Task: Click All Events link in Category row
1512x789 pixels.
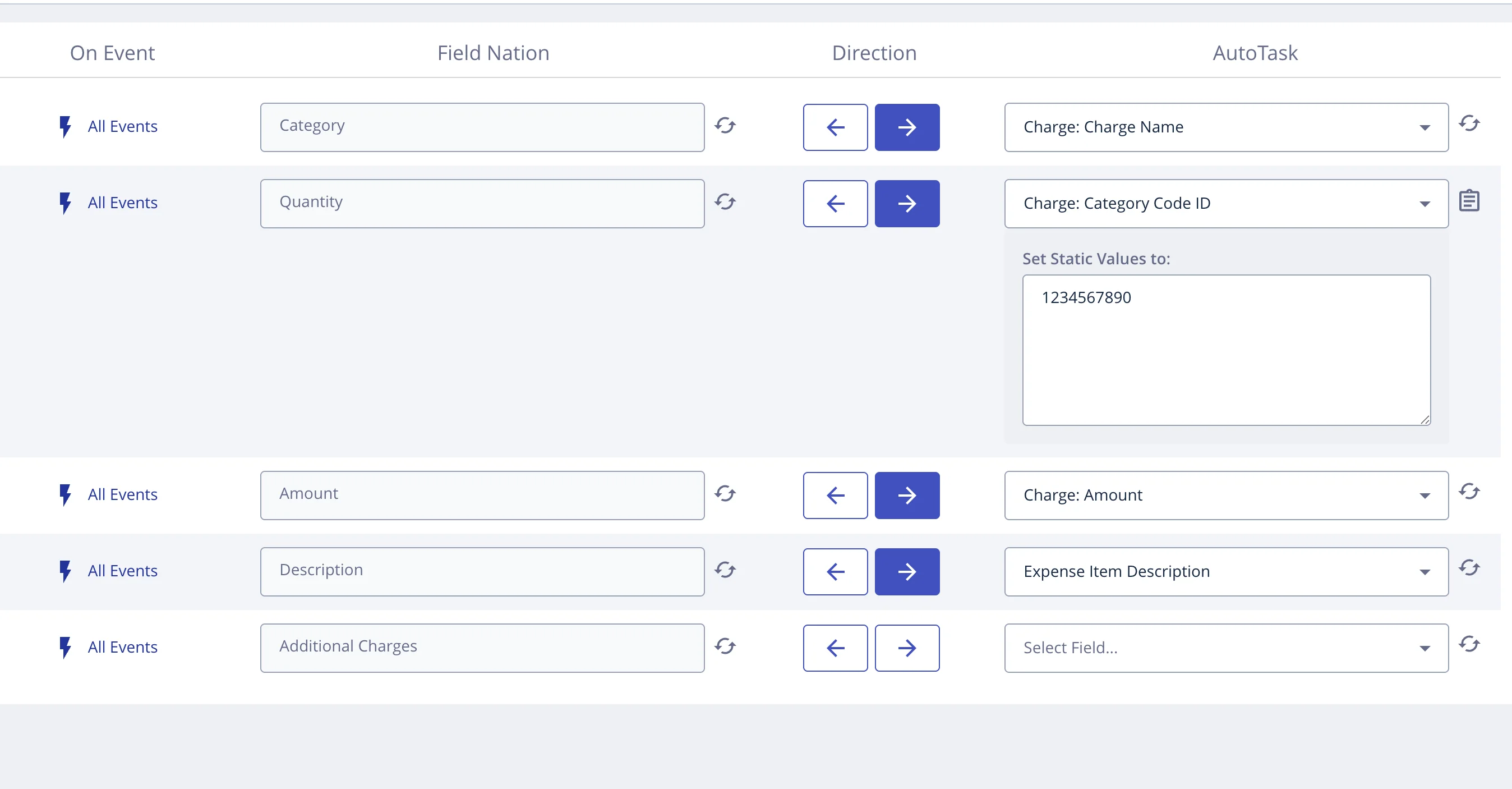Action: tap(123, 126)
